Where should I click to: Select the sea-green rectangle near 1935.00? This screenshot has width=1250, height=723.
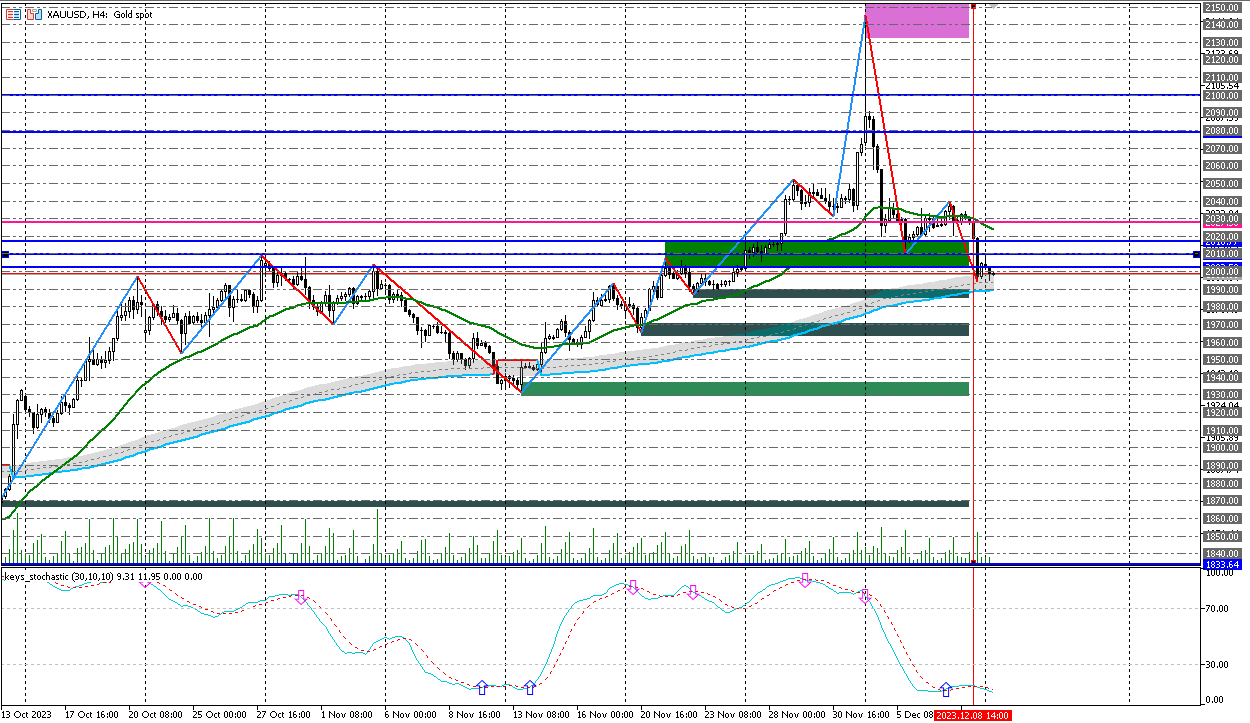point(745,388)
